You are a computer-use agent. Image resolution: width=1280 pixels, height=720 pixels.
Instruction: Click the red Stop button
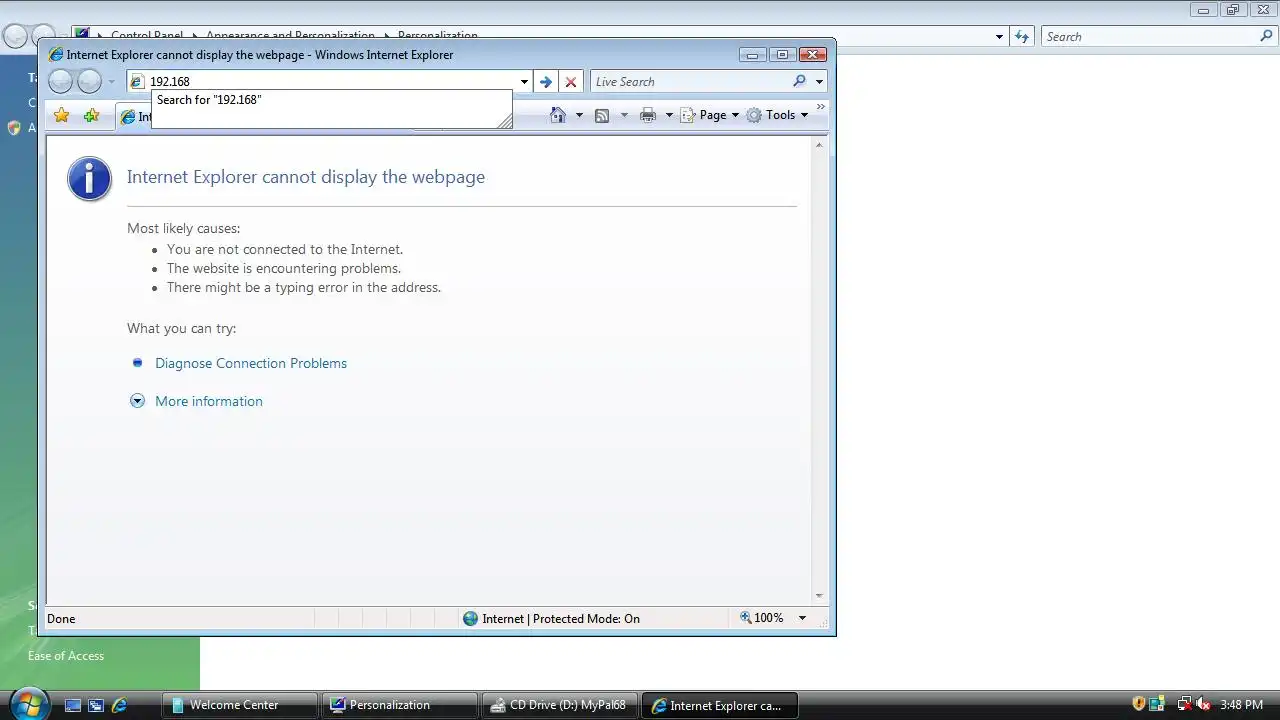click(571, 82)
